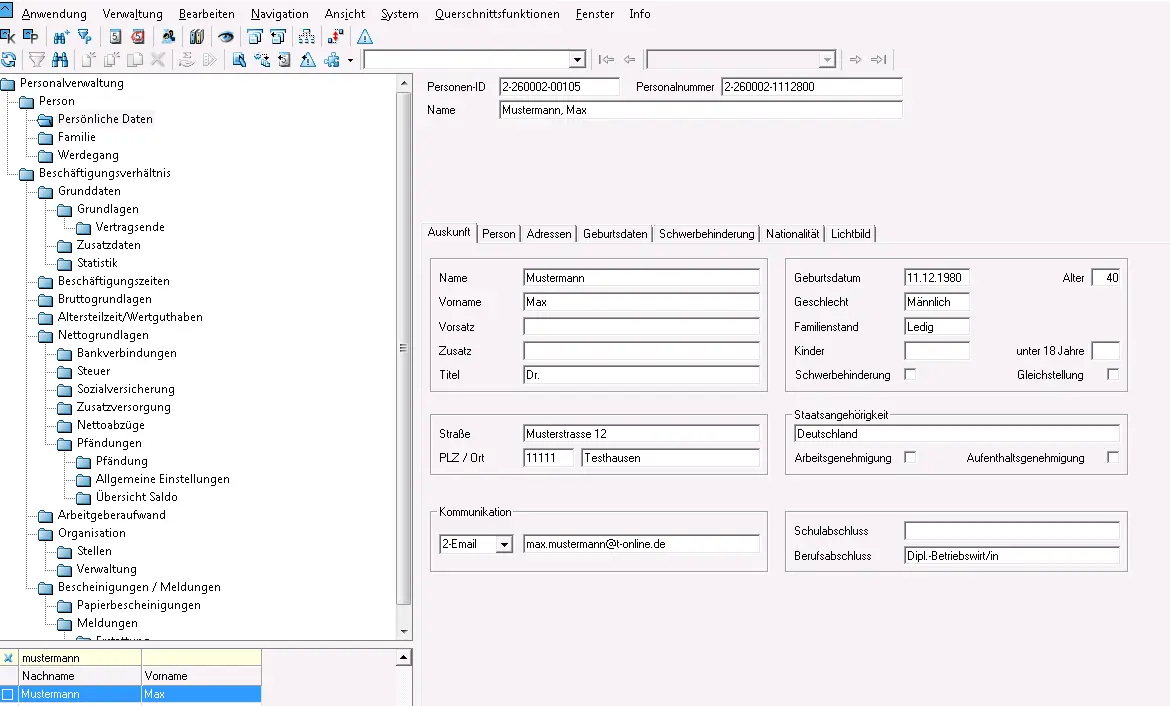This screenshot has width=1170, height=706.
Task: Tick the Arbeitsgenehmigung checkbox
Action: (x=910, y=457)
